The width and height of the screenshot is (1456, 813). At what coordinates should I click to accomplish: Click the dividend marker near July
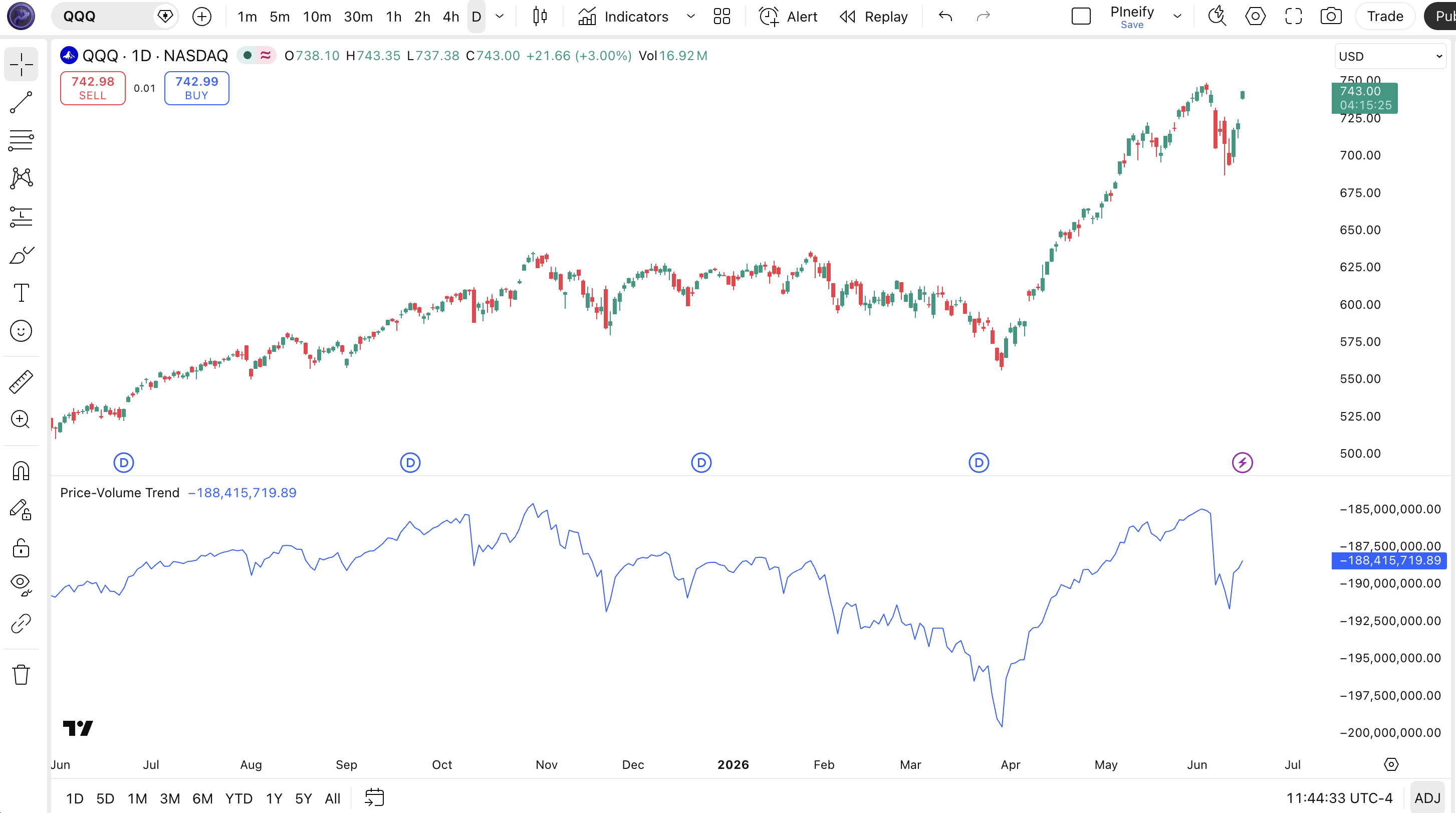[x=124, y=463]
